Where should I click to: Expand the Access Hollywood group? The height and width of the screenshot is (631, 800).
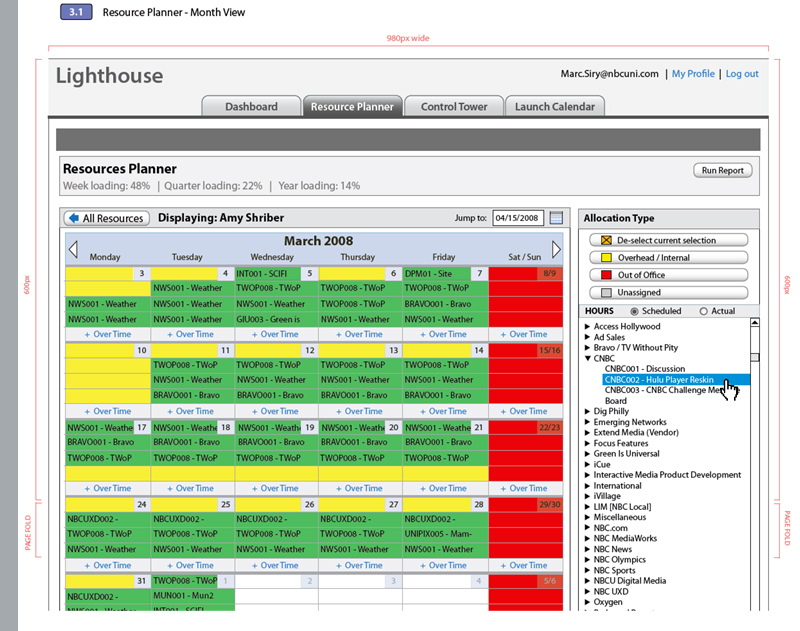point(588,326)
